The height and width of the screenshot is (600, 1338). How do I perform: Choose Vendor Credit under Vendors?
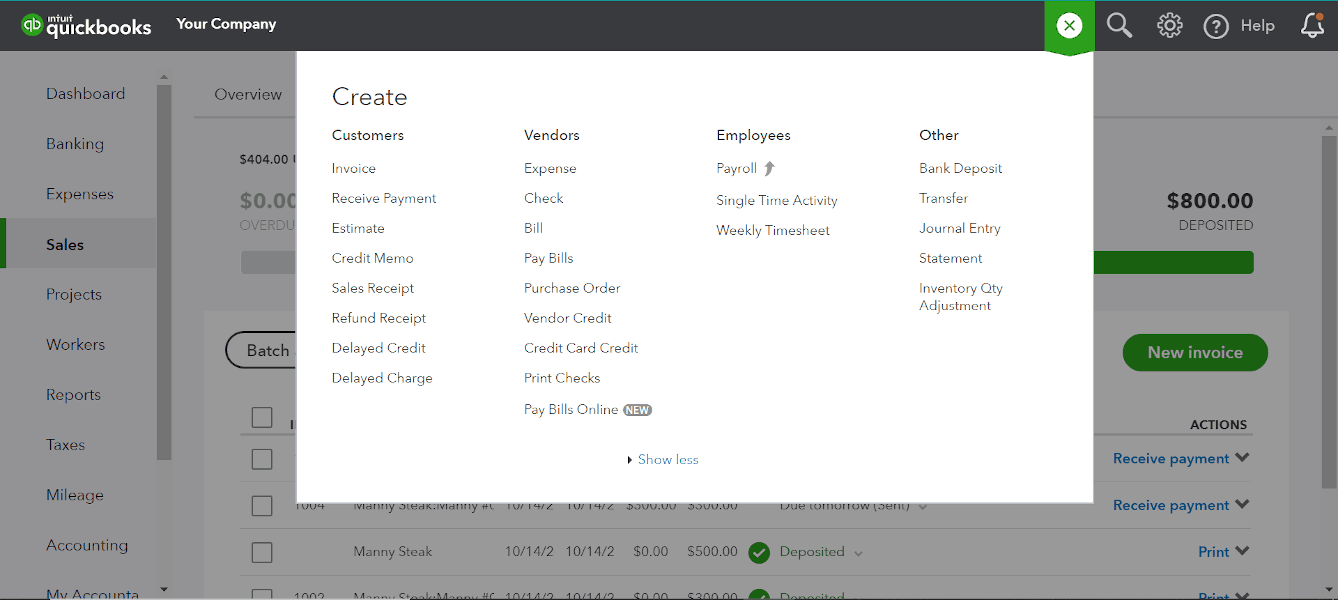coord(568,319)
